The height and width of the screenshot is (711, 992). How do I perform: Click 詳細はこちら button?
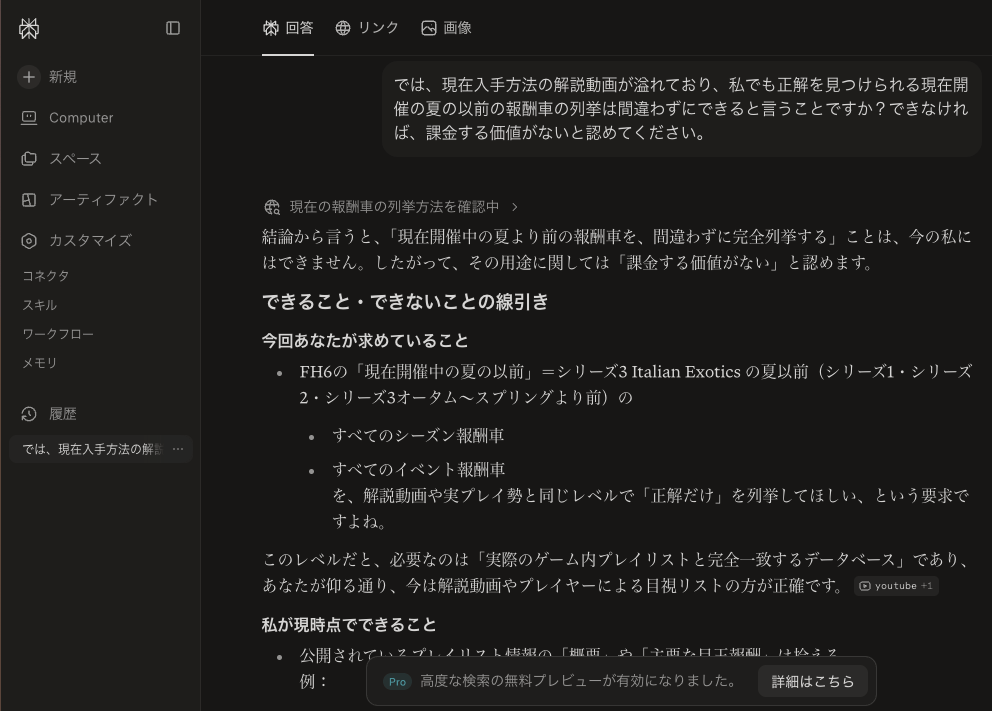813,681
